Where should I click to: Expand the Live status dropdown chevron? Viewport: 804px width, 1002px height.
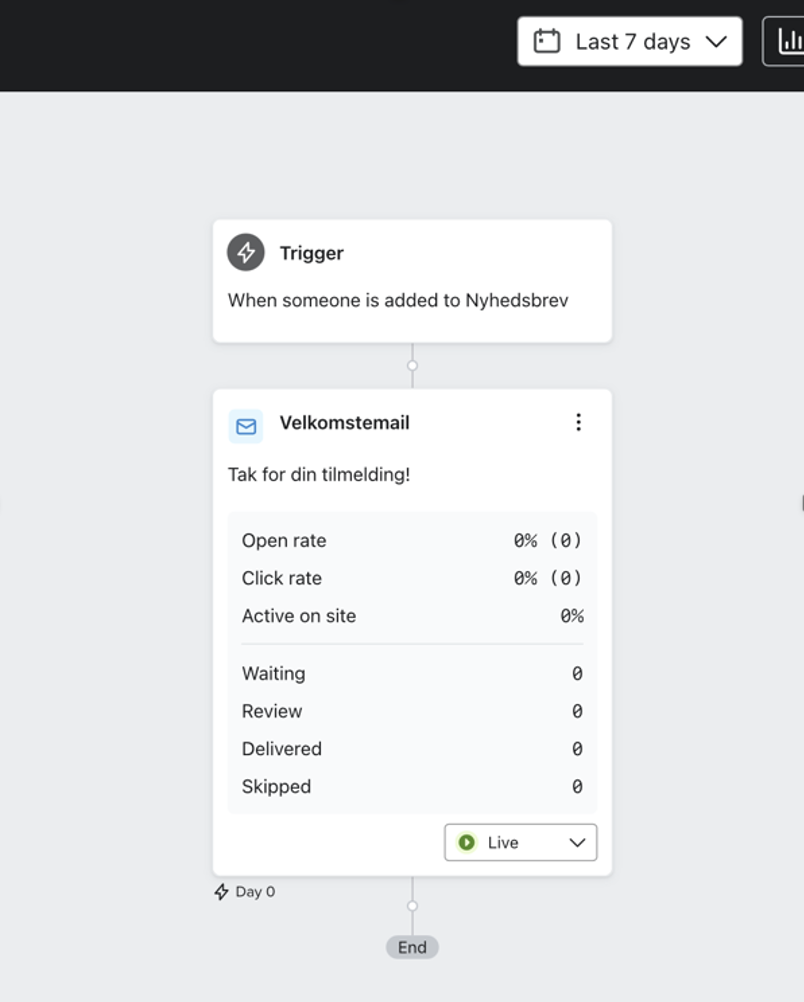click(577, 843)
